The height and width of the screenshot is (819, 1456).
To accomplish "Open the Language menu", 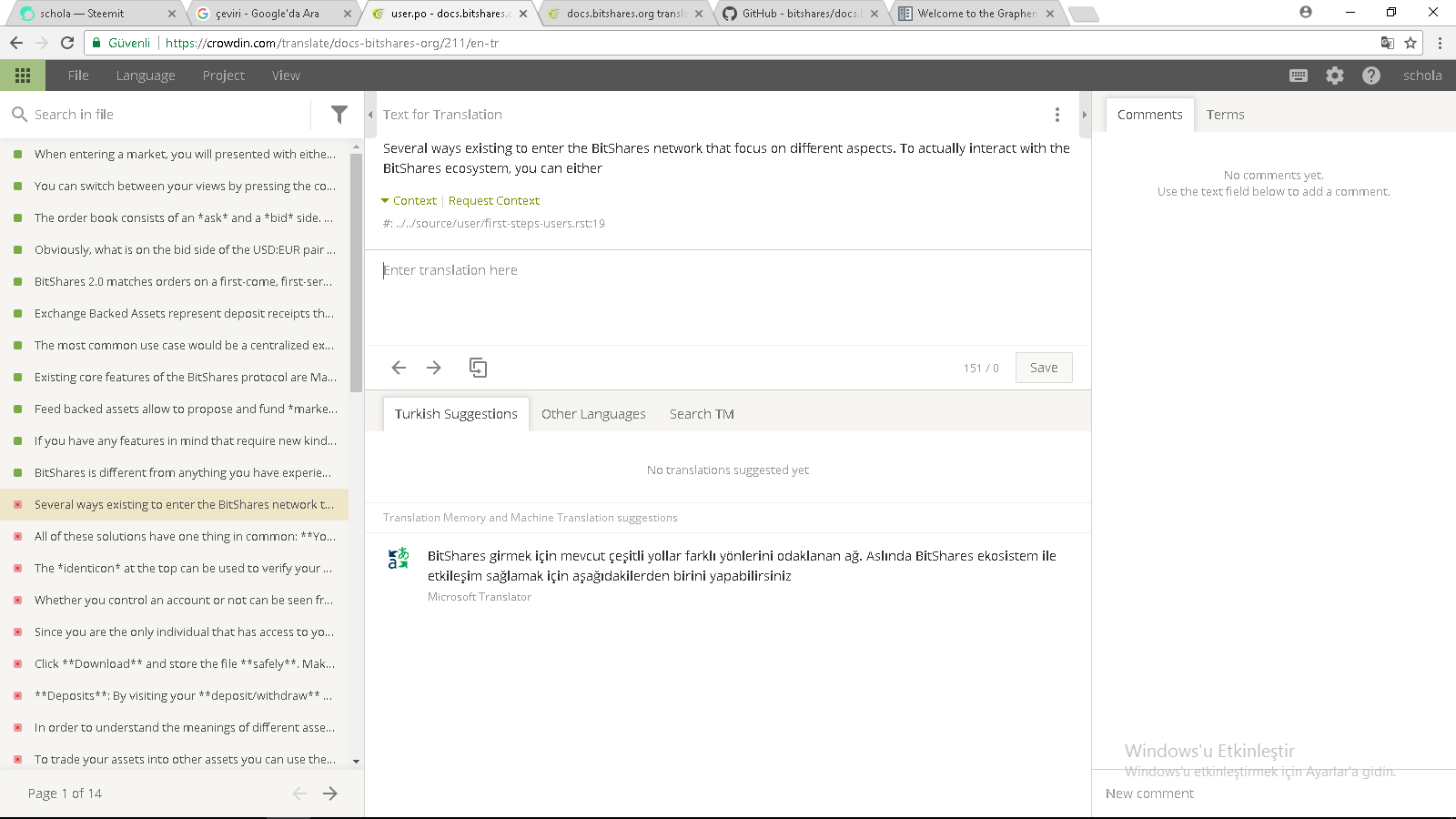I will (x=146, y=76).
